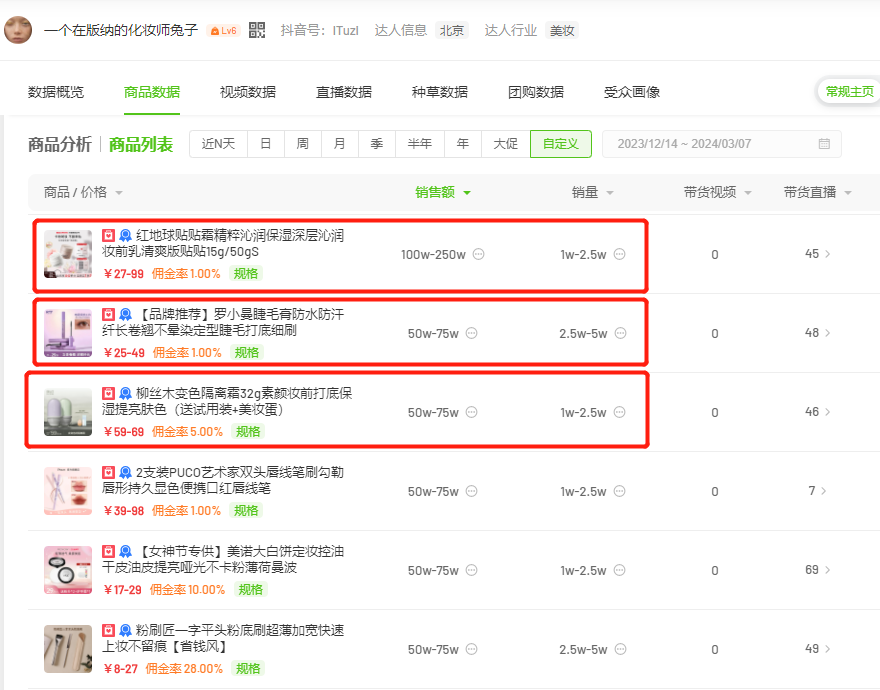Click info icon beside 粉刷匠 50w-75w sales

tap(471, 650)
